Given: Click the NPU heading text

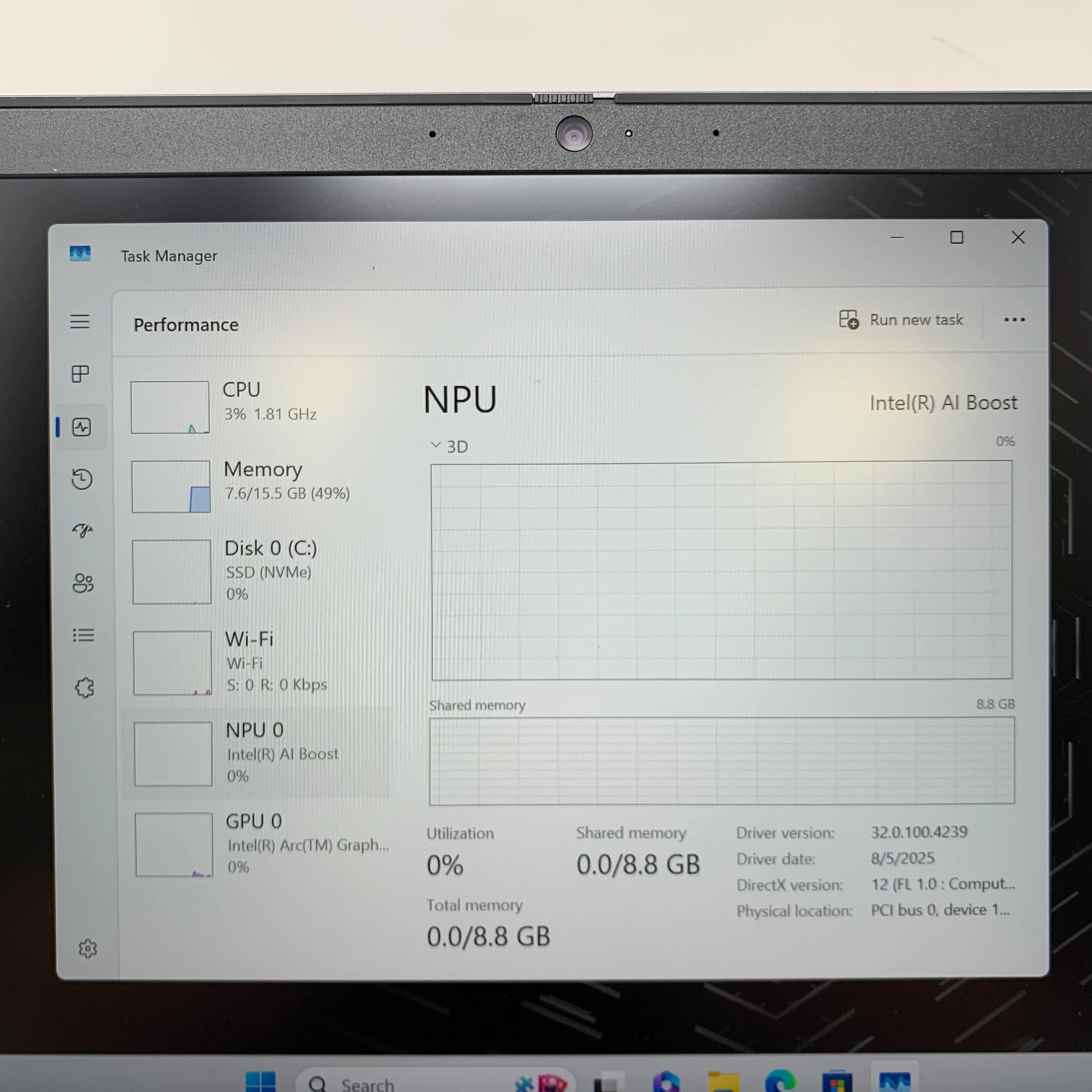Looking at the screenshot, I should [x=460, y=400].
